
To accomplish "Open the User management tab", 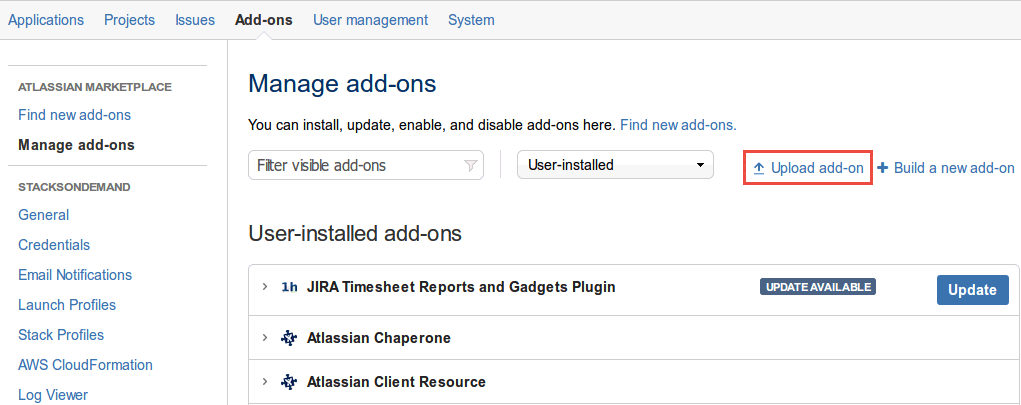I will click(x=371, y=20).
